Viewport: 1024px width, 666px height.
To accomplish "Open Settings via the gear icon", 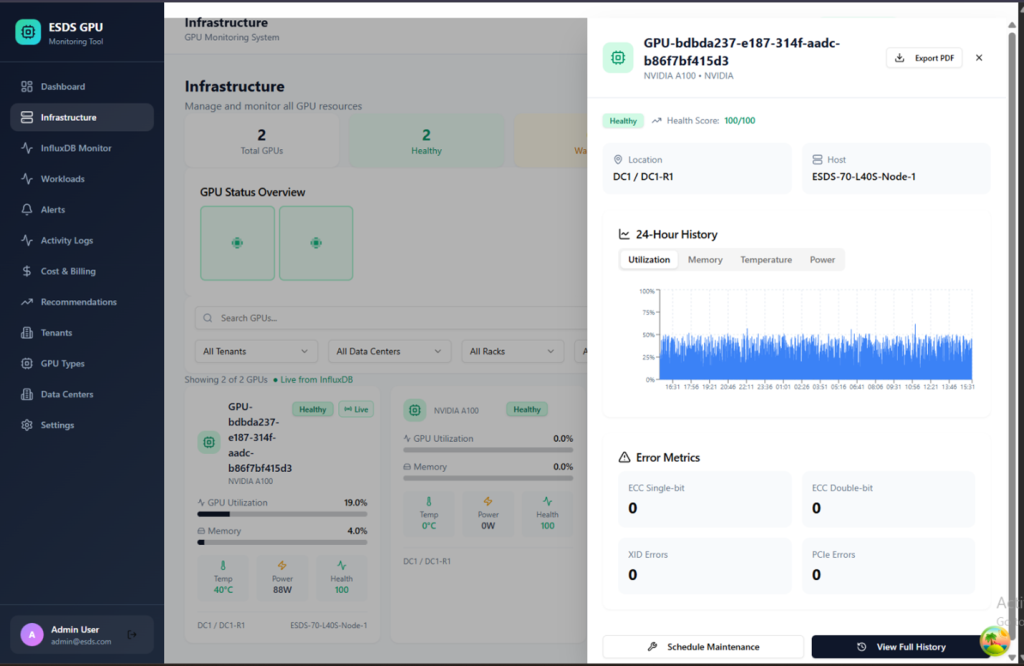I will pyautogui.click(x=27, y=425).
